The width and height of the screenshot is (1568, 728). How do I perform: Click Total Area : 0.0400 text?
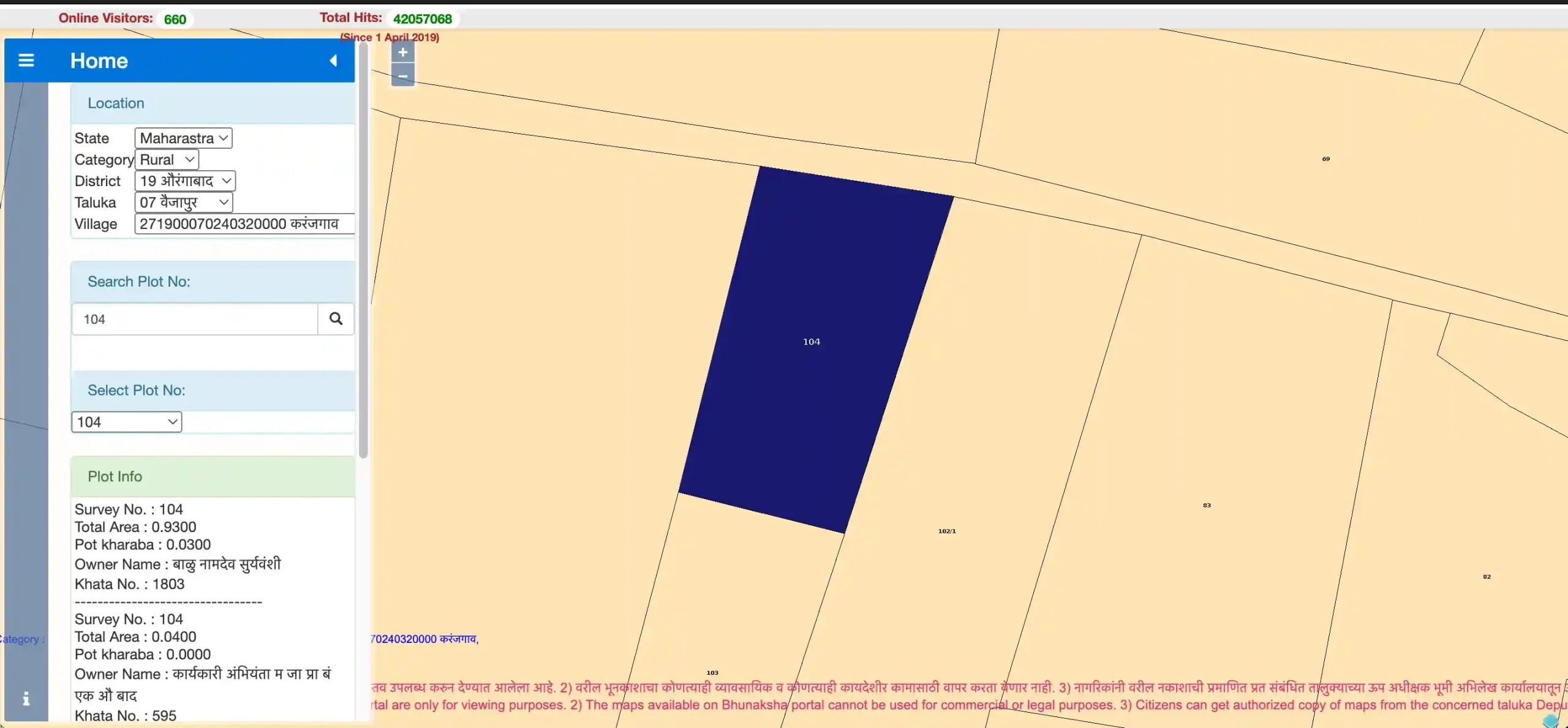[x=135, y=636]
